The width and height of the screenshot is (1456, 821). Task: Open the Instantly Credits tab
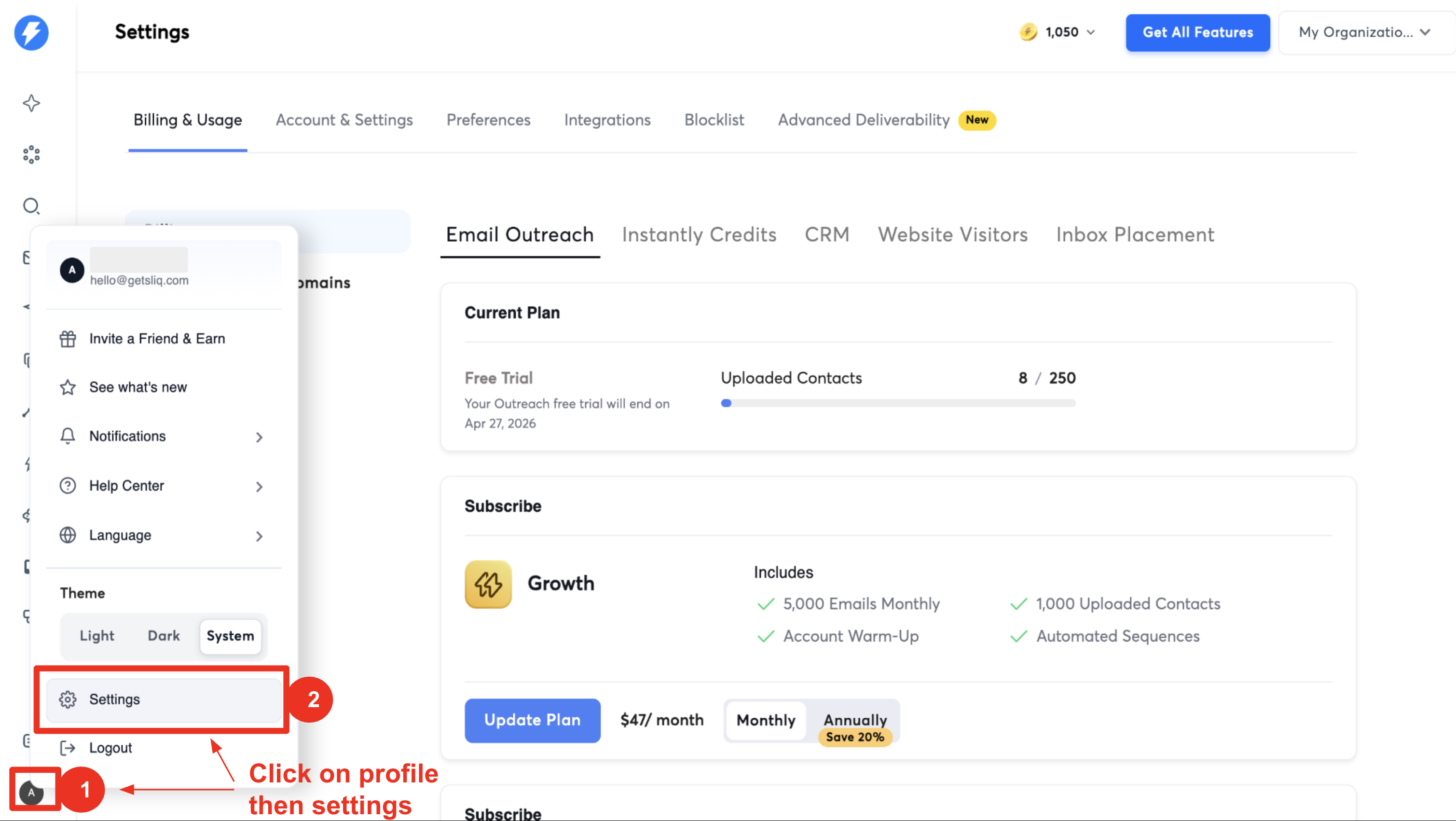699,234
